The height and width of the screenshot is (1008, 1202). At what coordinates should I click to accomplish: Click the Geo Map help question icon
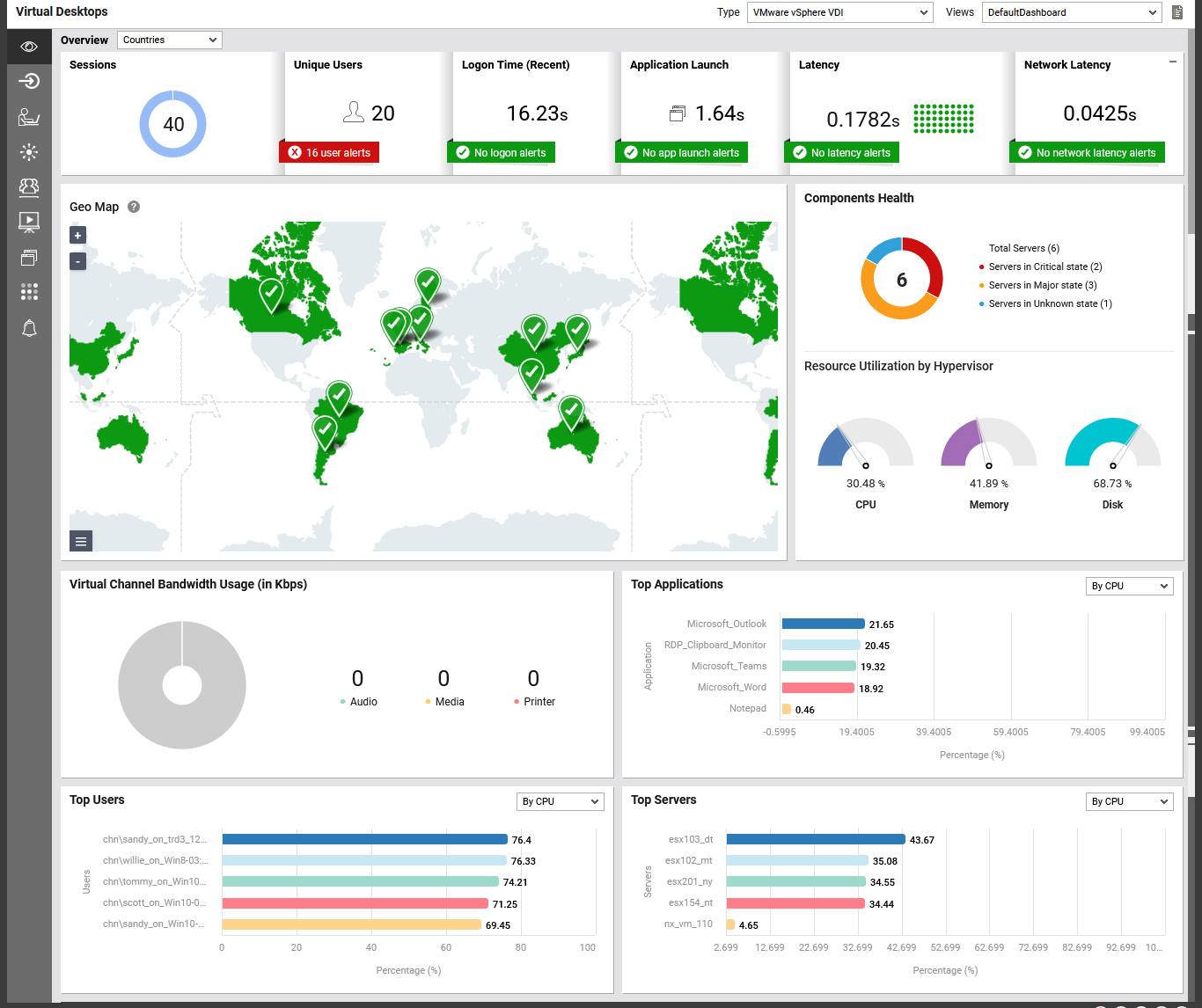click(134, 207)
